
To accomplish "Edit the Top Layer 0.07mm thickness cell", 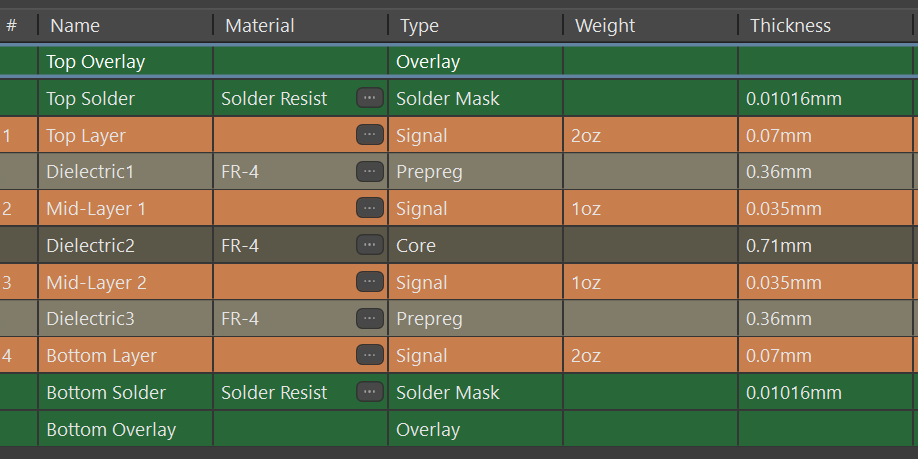I will coord(825,135).
